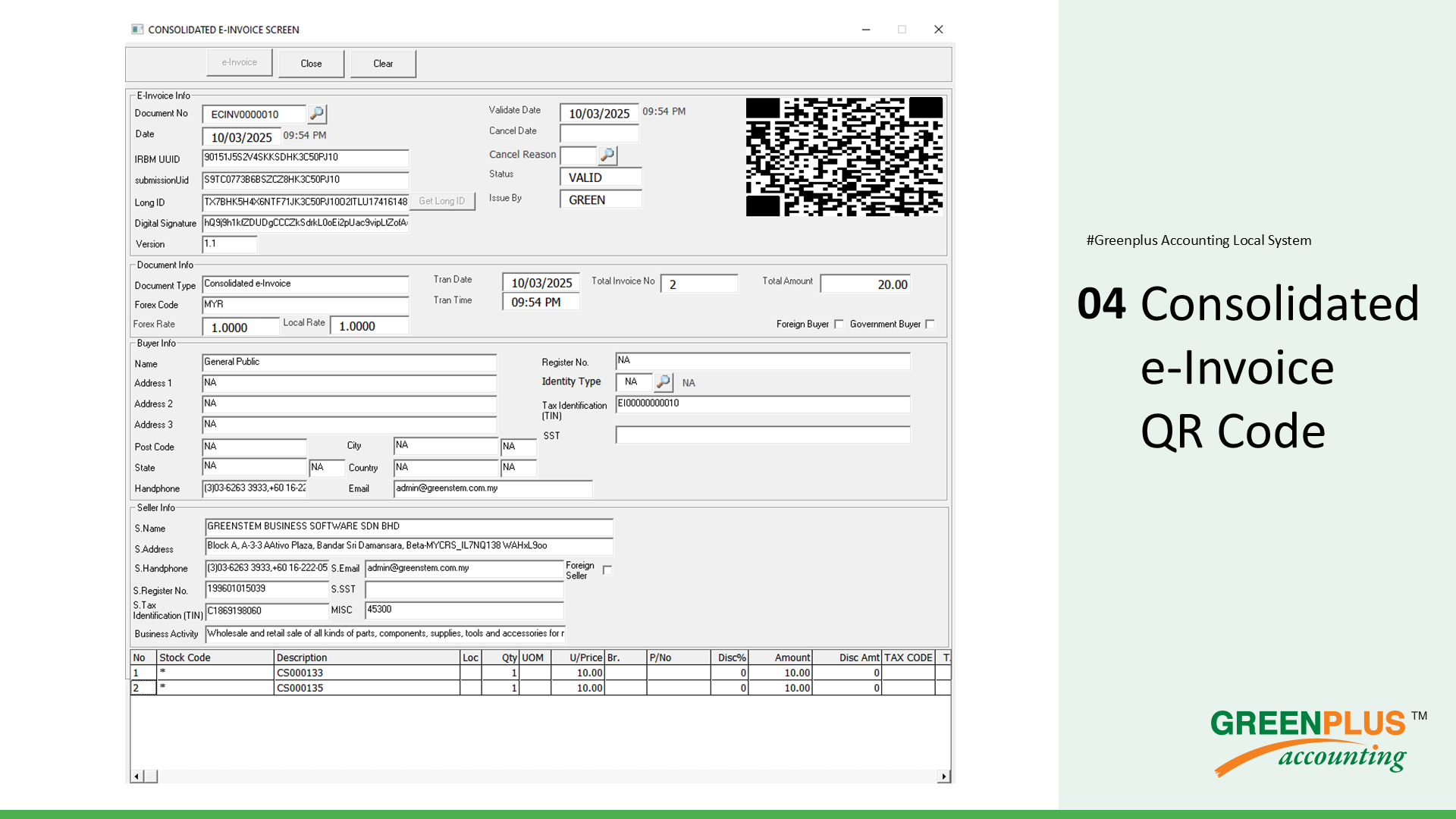Image resolution: width=1456 pixels, height=819 pixels.
Task: Tick the Foreign Seller checkbox
Action: tap(607, 570)
